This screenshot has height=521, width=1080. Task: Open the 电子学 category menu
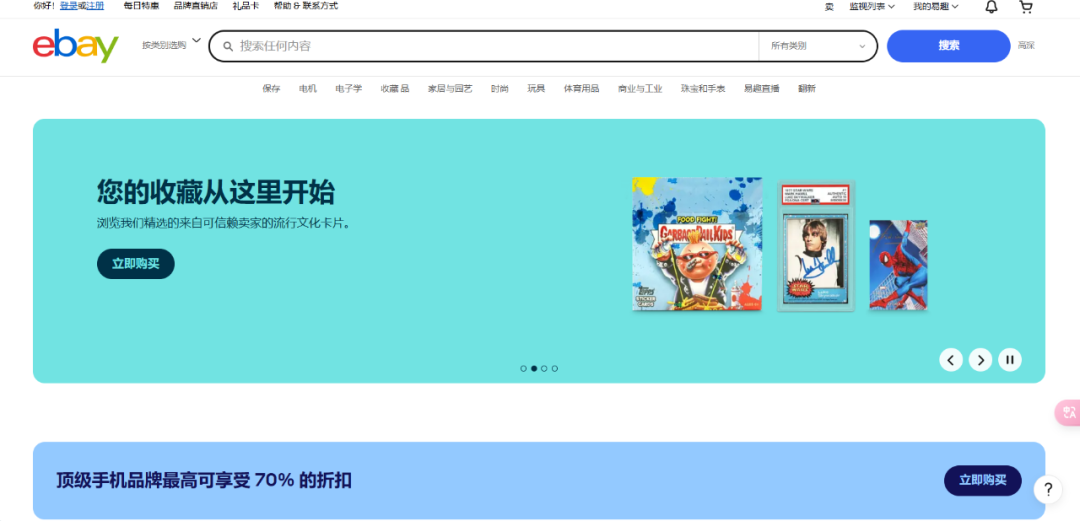pyautogui.click(x=349, y=88)
